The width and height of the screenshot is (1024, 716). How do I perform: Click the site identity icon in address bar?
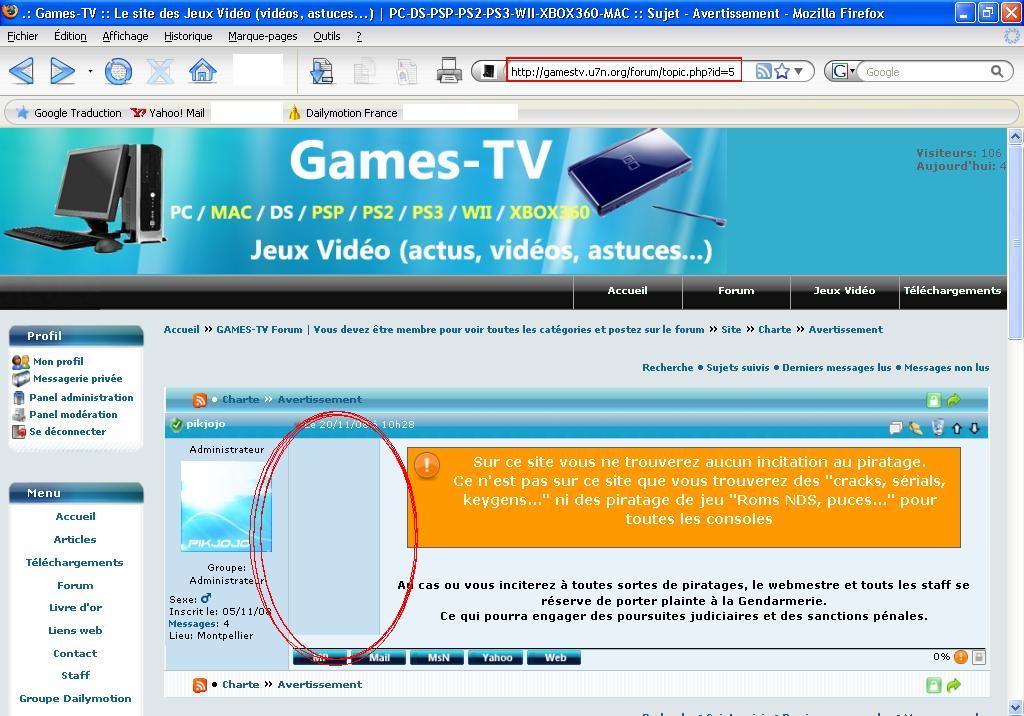pyautogui.click(x=488, y=71)
